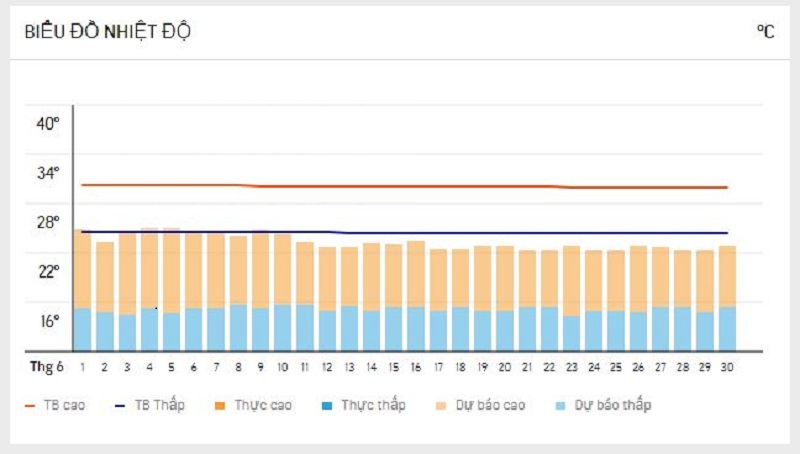The height and width of the screenshot is (454, 800).
Task: Select the forecast low bar for day 13
Action: [x=349, y=329]
